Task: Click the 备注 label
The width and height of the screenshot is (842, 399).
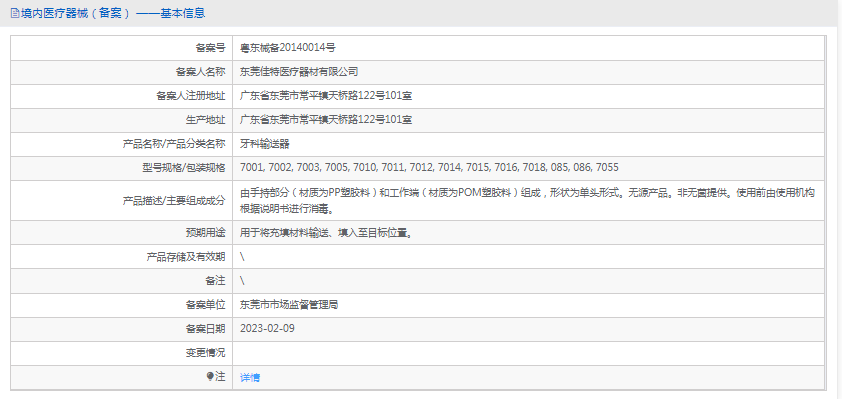Action: click(215, 281)
